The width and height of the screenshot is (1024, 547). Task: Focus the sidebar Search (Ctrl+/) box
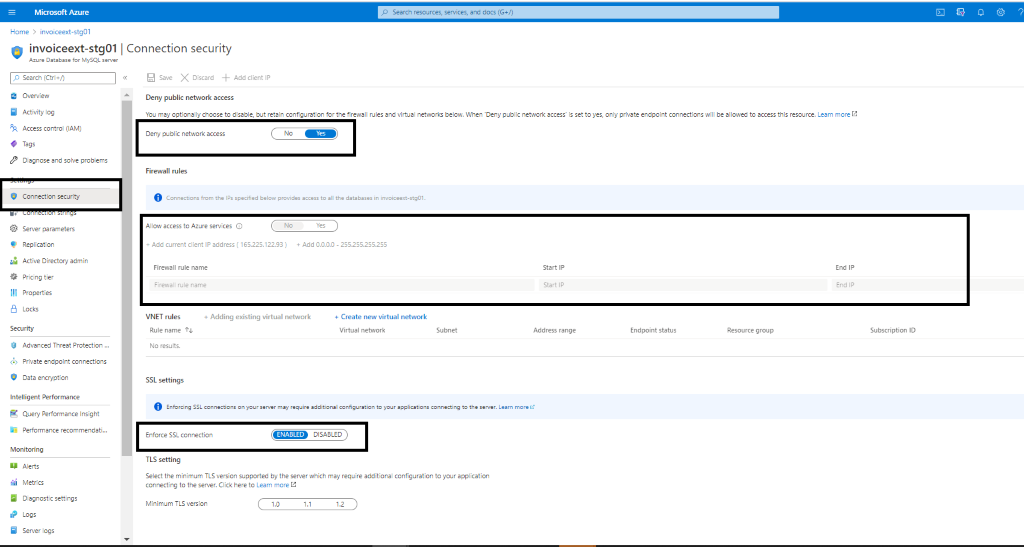[63, 78]
